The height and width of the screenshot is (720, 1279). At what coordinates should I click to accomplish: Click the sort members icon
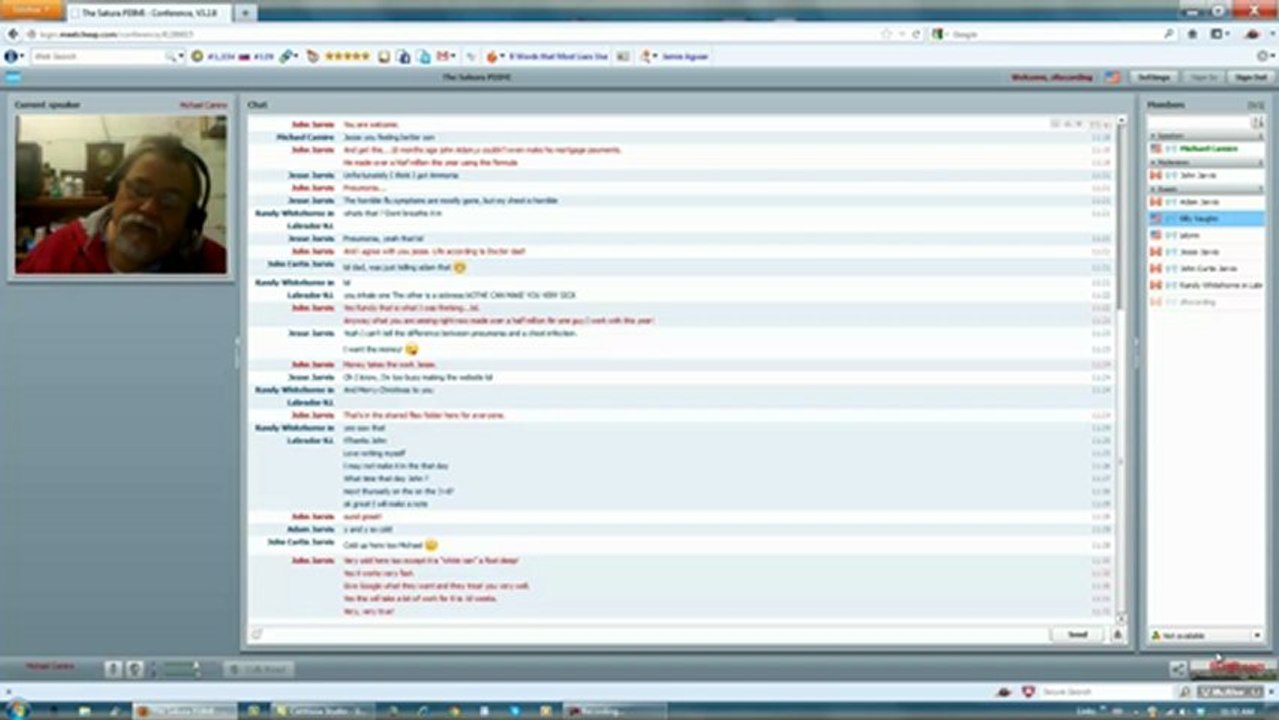click(1258, 122)
